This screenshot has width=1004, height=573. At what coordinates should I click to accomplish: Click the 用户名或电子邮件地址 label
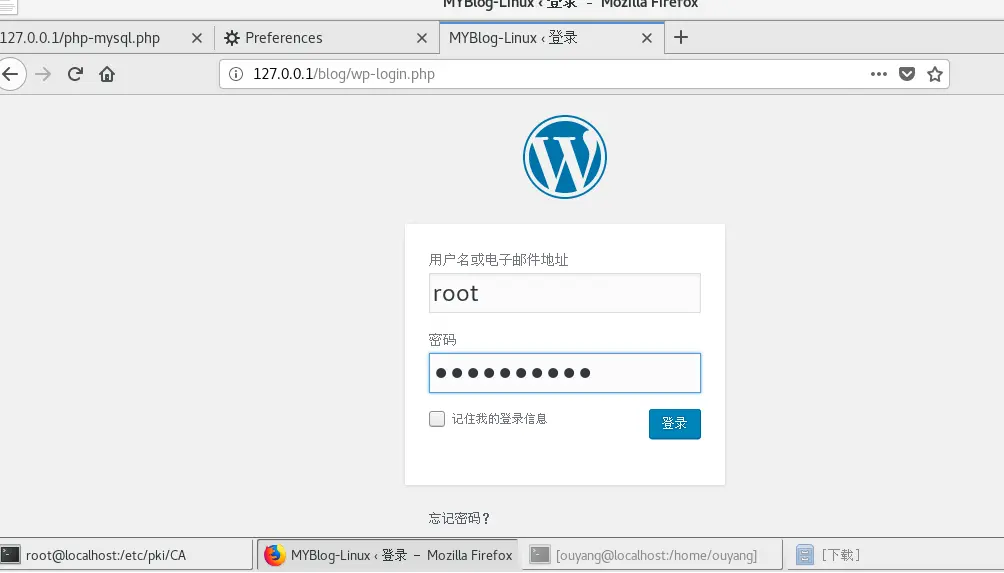pos(498,260)
